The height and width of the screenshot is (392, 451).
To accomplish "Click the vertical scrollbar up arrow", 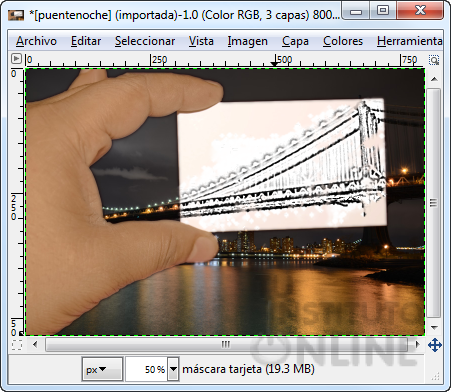I will coord(434,79).
